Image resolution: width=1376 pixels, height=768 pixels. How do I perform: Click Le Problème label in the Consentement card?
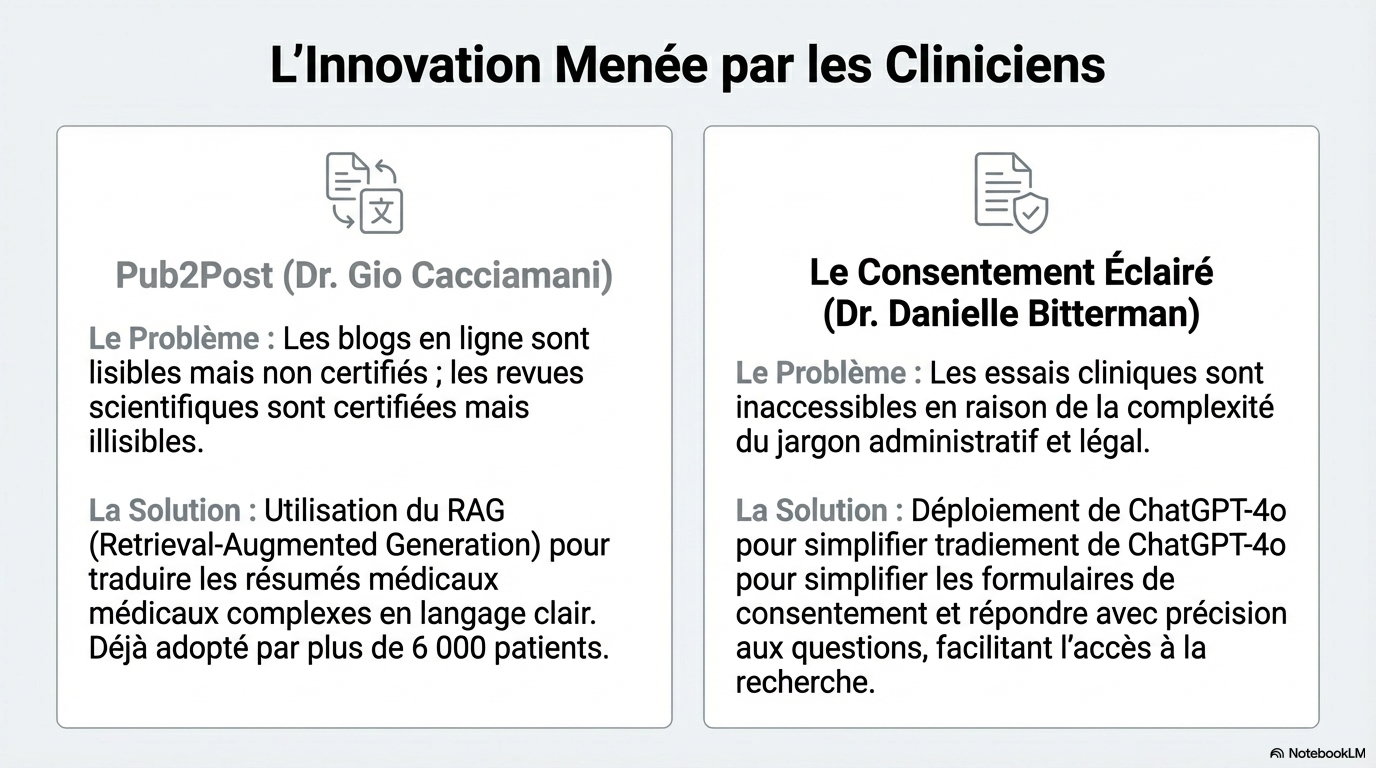tap(828, 373)
